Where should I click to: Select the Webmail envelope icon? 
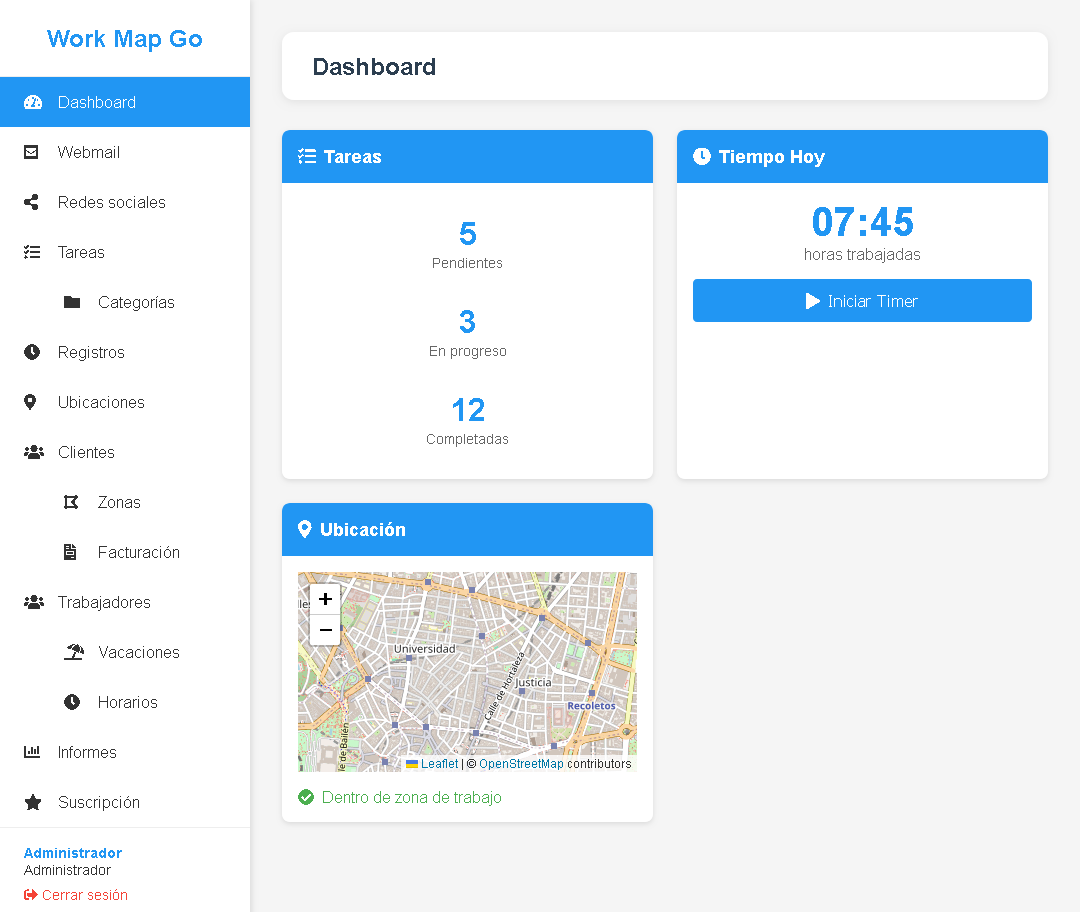point(33,152)
